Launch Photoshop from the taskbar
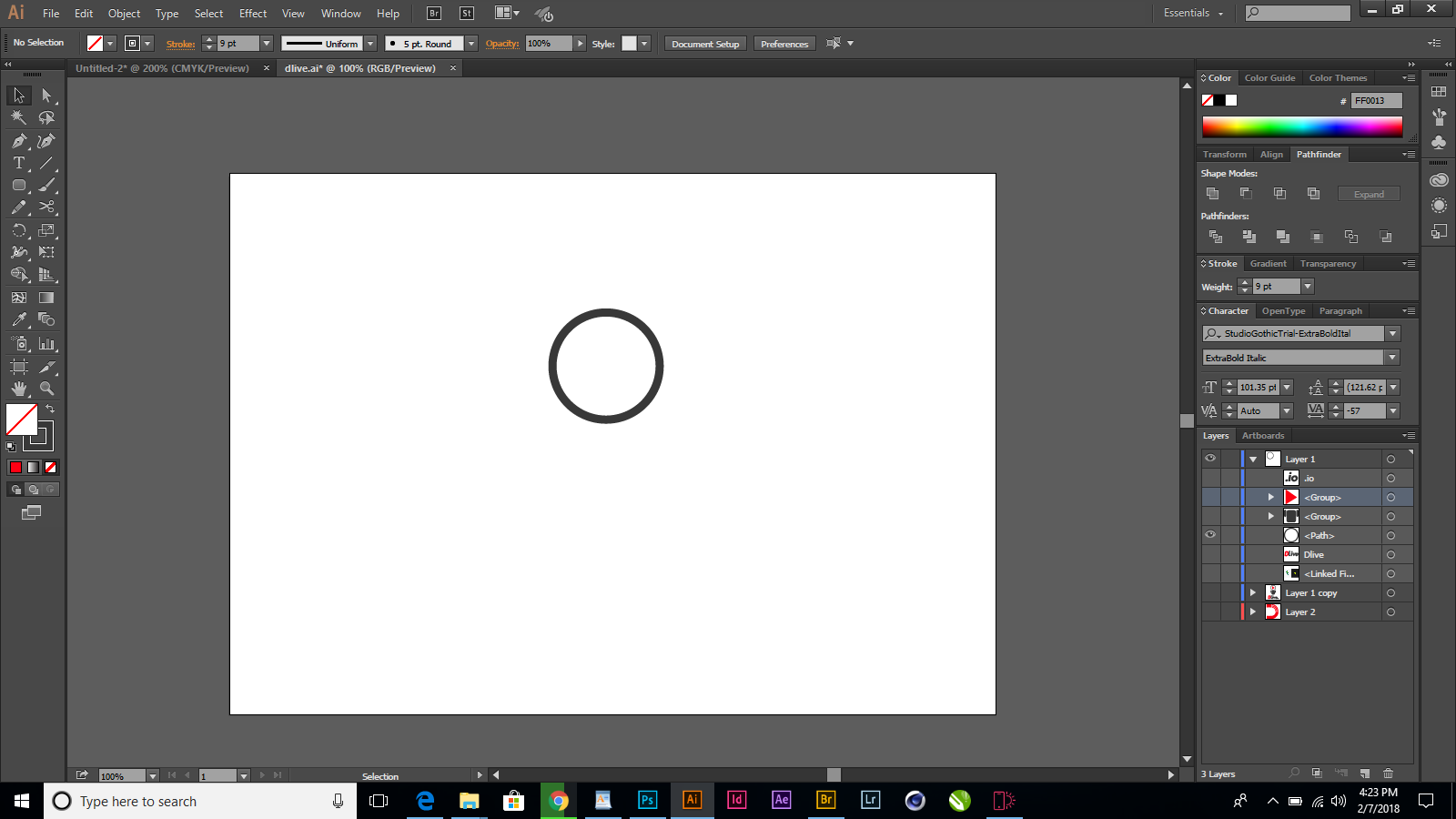1456x819 pixels. click(x=647, y=801)
